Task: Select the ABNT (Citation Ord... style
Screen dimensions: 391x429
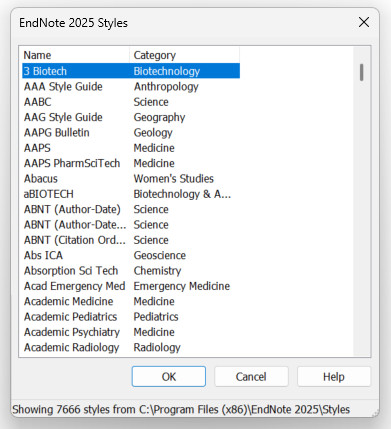Action: [131, 240]
